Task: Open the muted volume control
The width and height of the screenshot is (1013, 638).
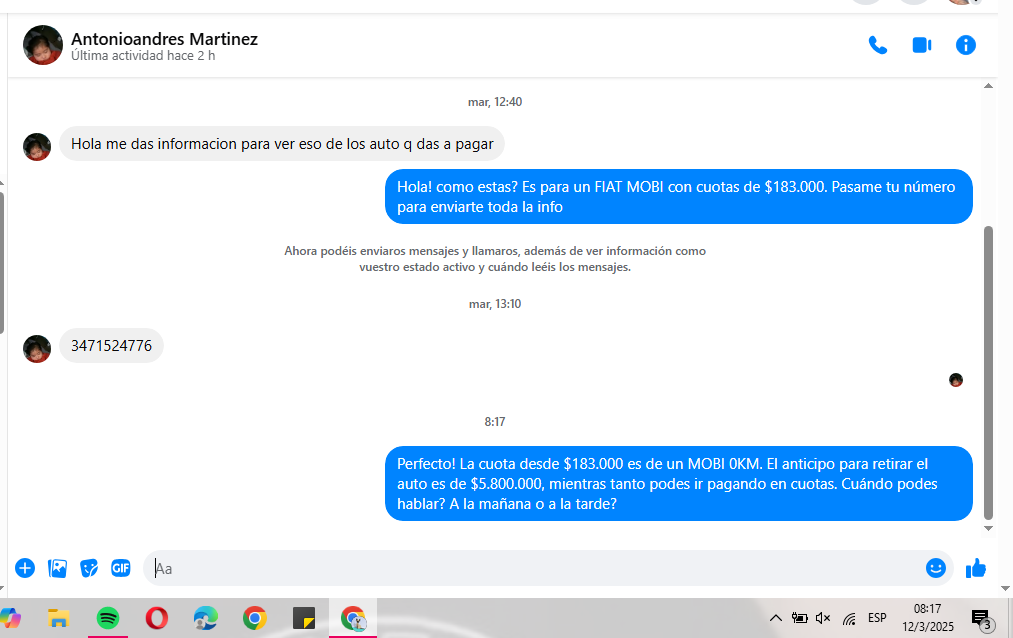Action: (x=822, y=618)
